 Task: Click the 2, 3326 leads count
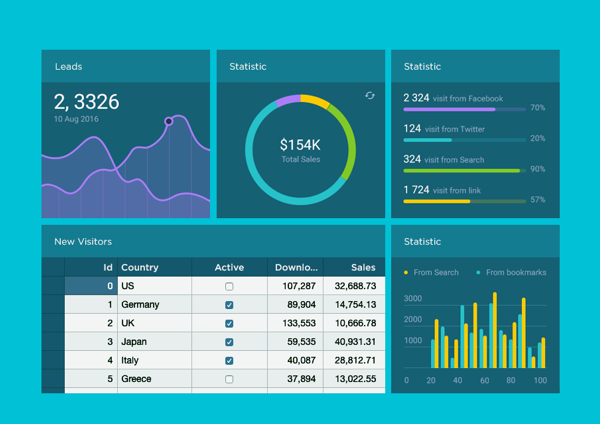(86, 102)
